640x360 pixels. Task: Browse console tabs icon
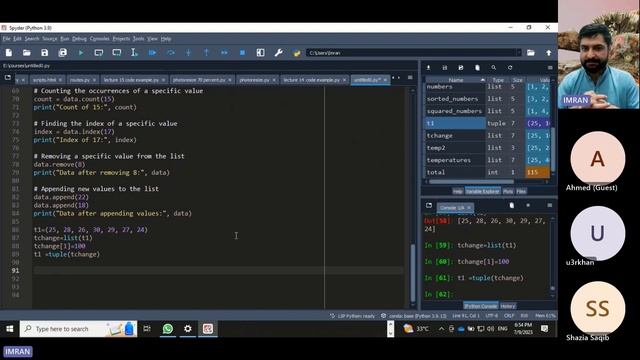click(429, 205)
